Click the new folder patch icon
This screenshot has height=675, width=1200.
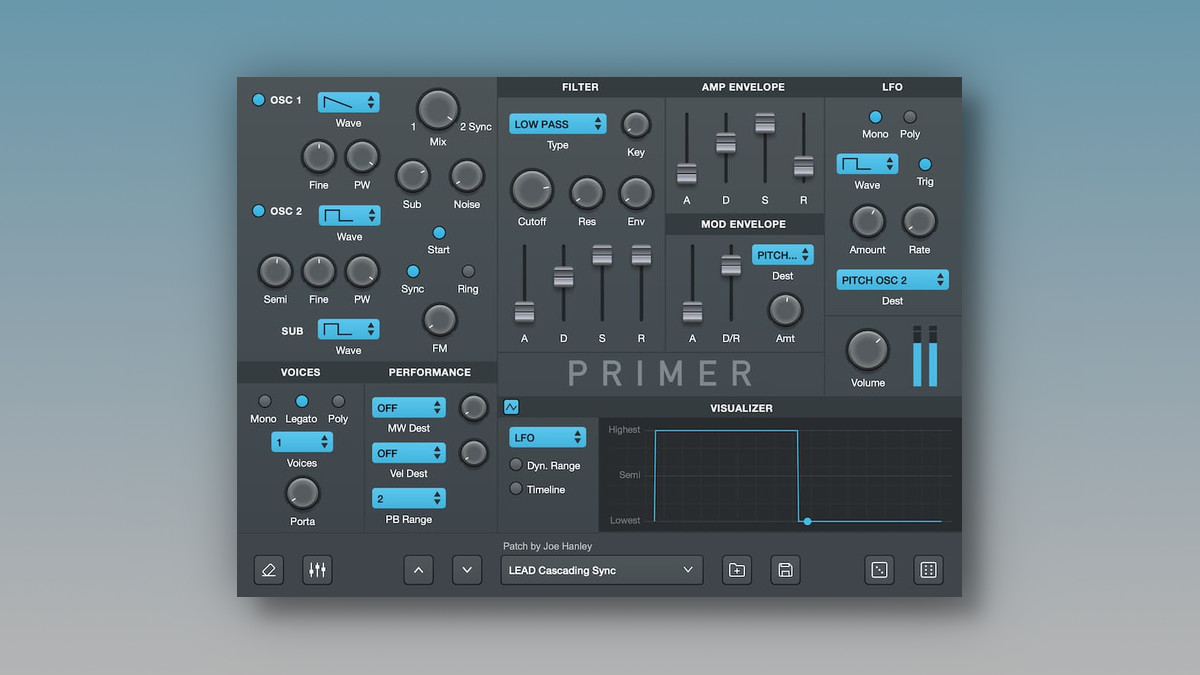tap(737, 570)
